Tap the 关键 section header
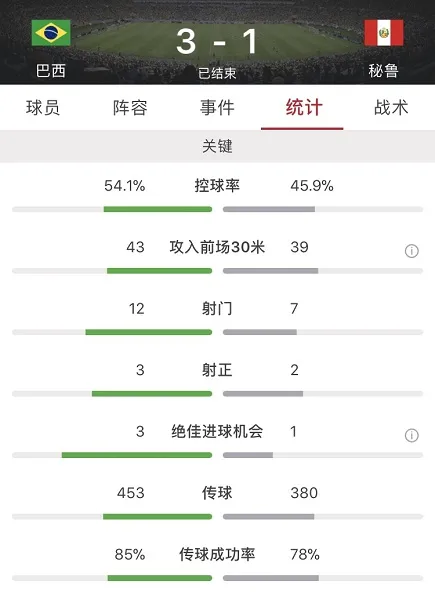Viewport: 435px width, 592px height. (218, 146)
